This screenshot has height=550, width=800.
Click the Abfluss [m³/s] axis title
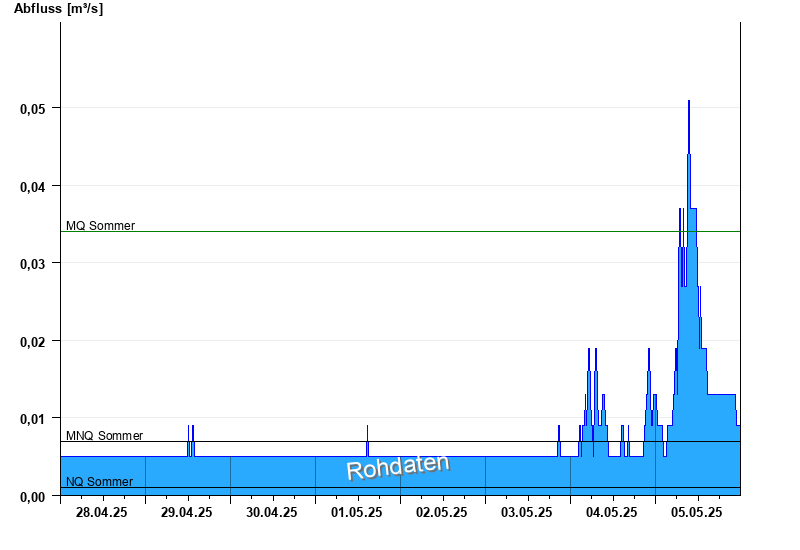pos(58,9)
